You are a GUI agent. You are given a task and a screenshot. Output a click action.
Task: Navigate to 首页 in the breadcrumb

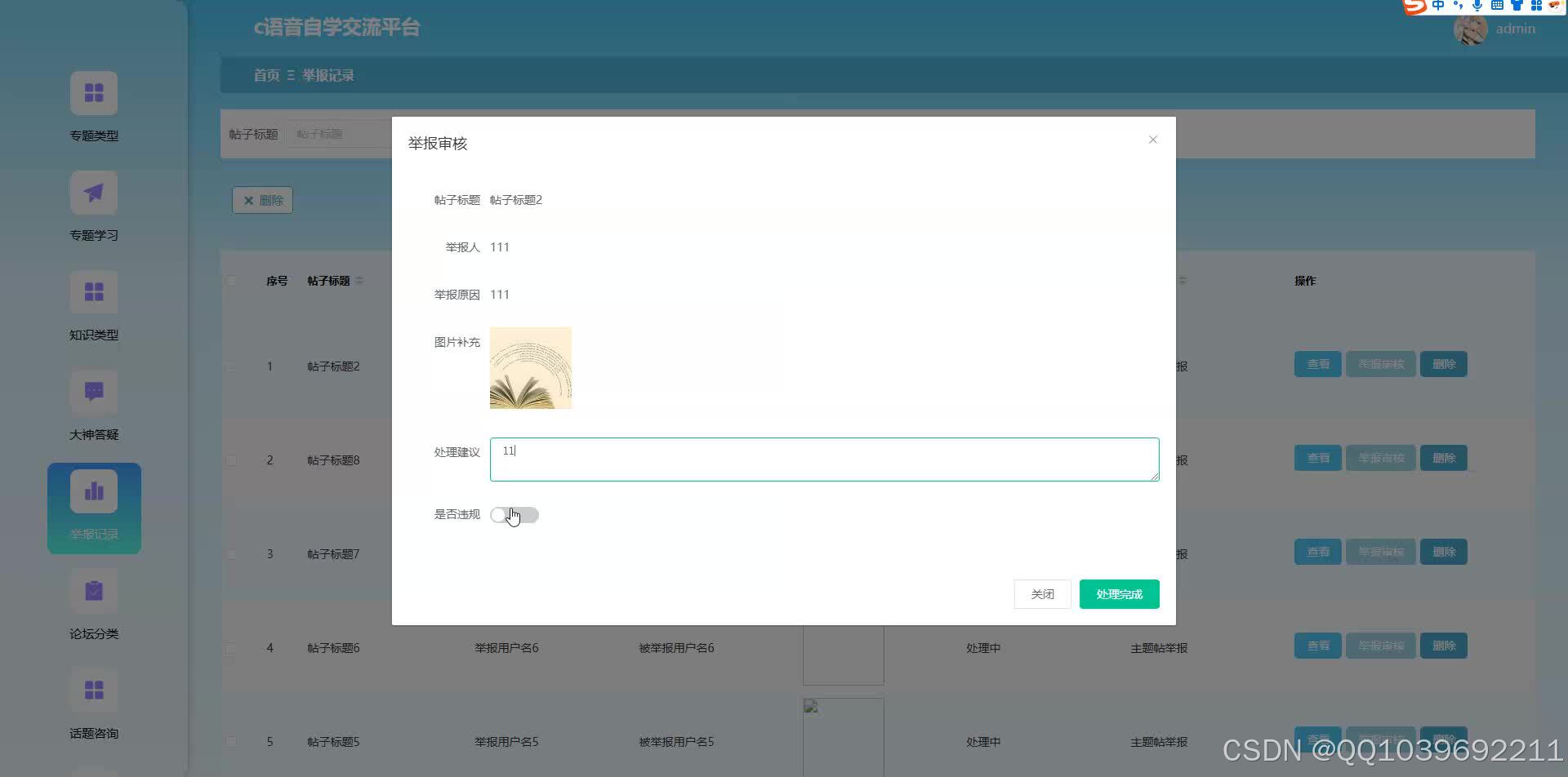point(265,75)
